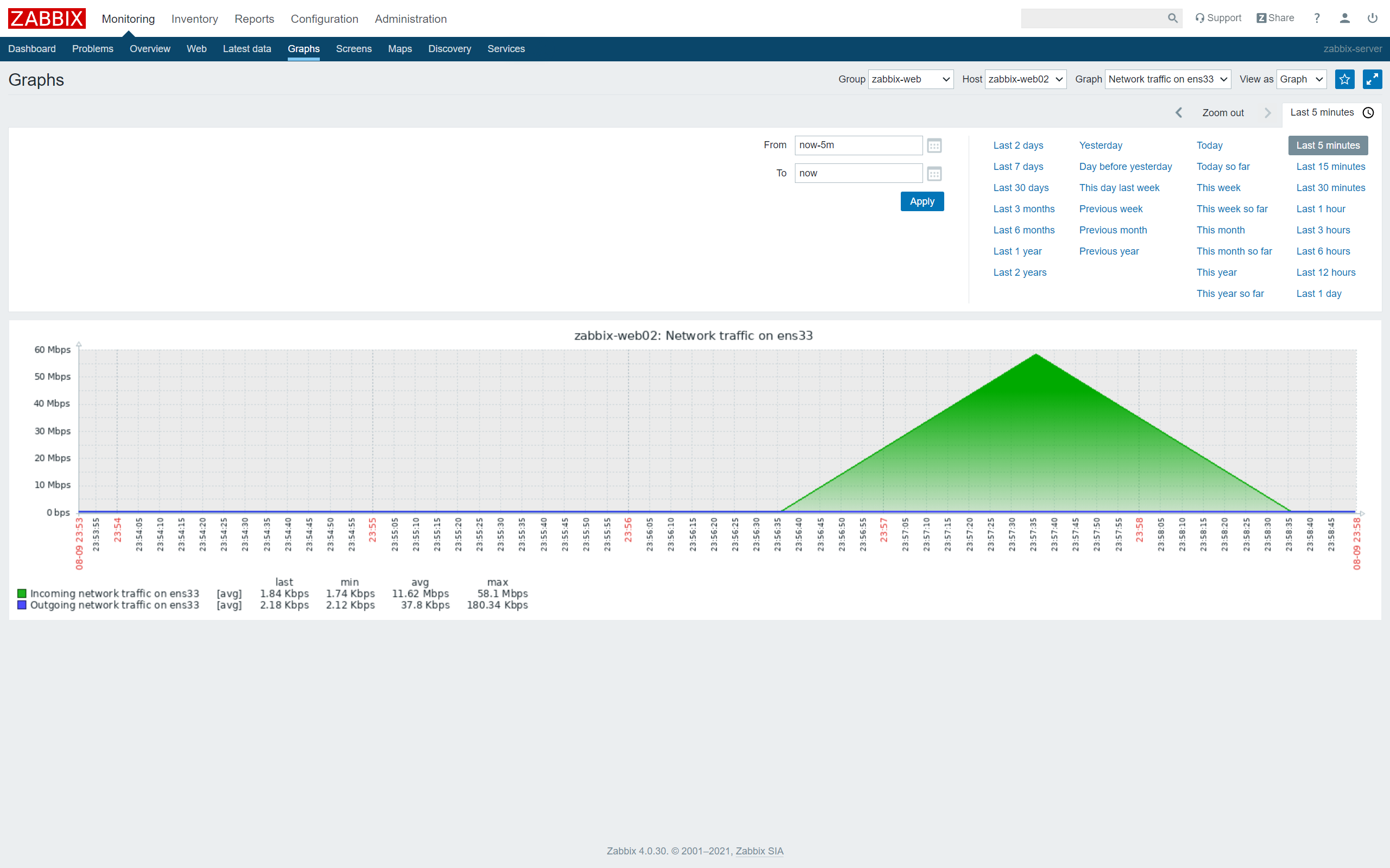The height and width of the screenshot is (868, 1390).
Task: Select Yesterday range
Action: click(x=1101, y=145)
